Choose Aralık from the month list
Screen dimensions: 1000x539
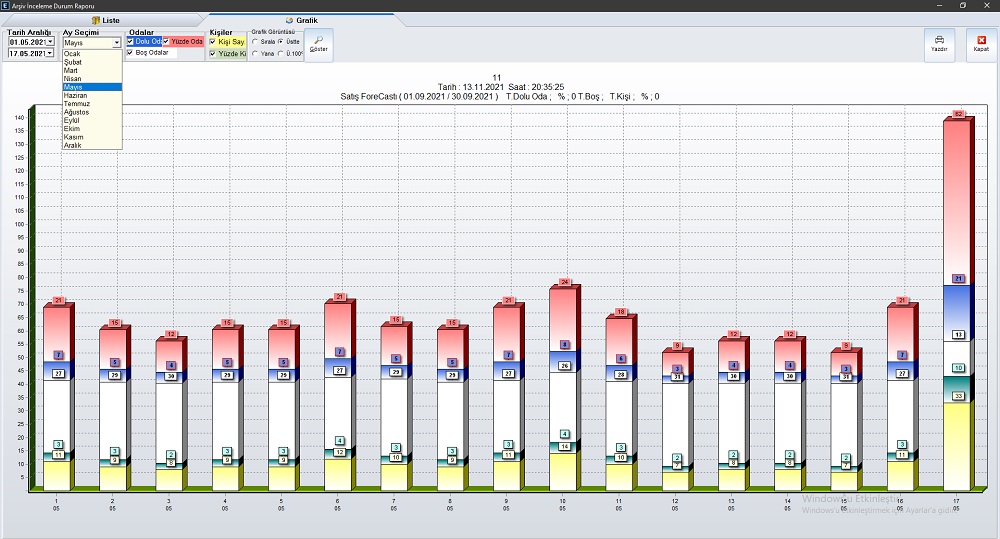[92, 145]
